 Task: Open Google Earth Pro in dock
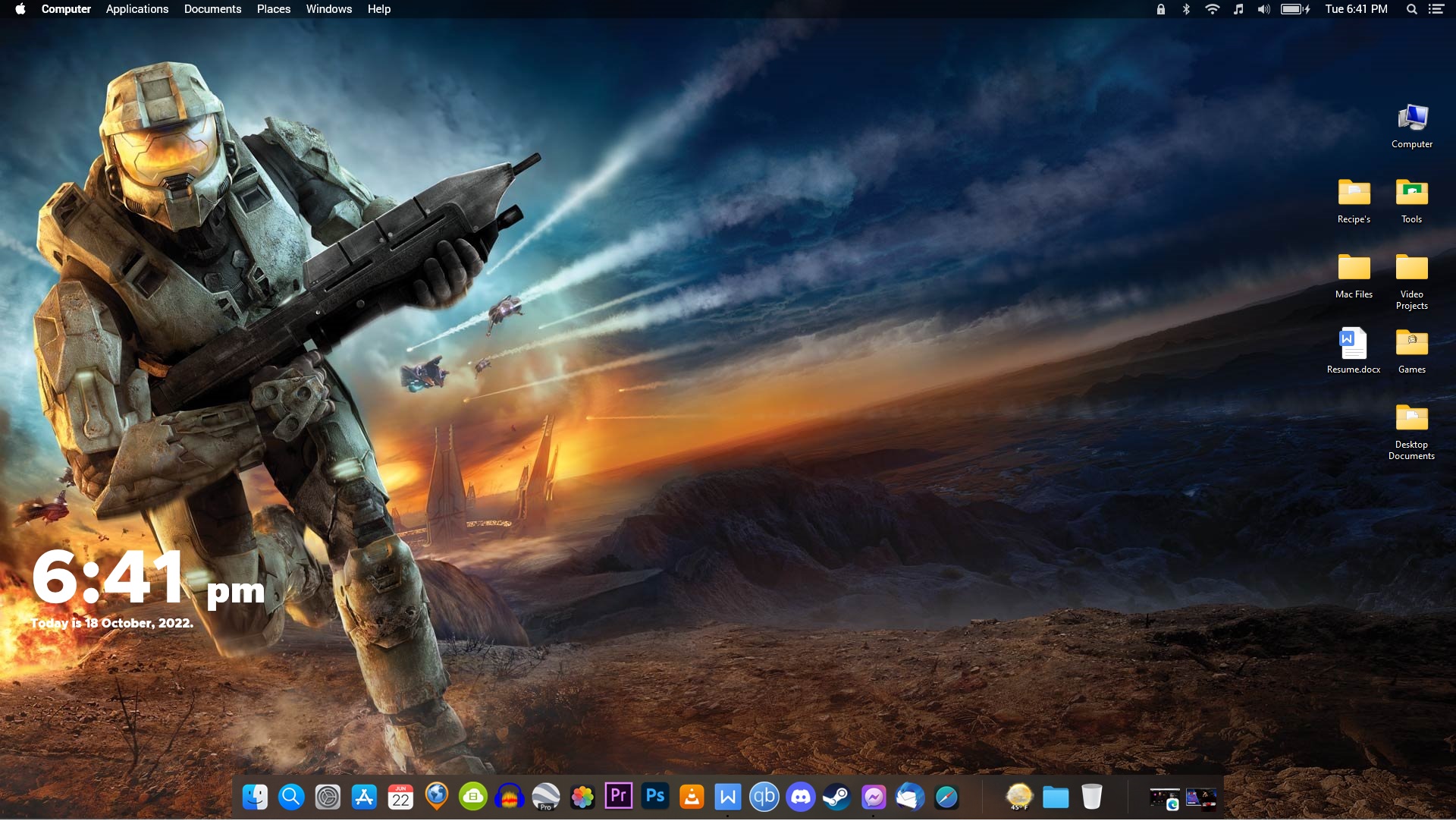click(545, 797)
